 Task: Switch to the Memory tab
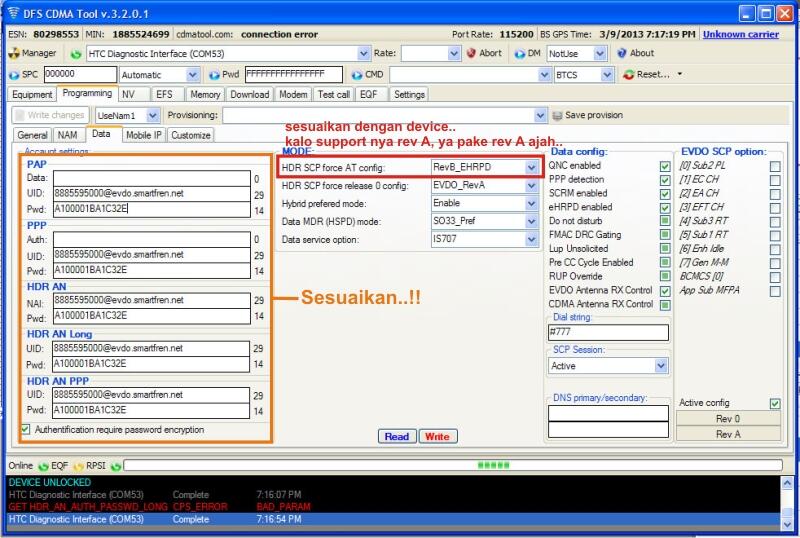click(x=205, y=95)
